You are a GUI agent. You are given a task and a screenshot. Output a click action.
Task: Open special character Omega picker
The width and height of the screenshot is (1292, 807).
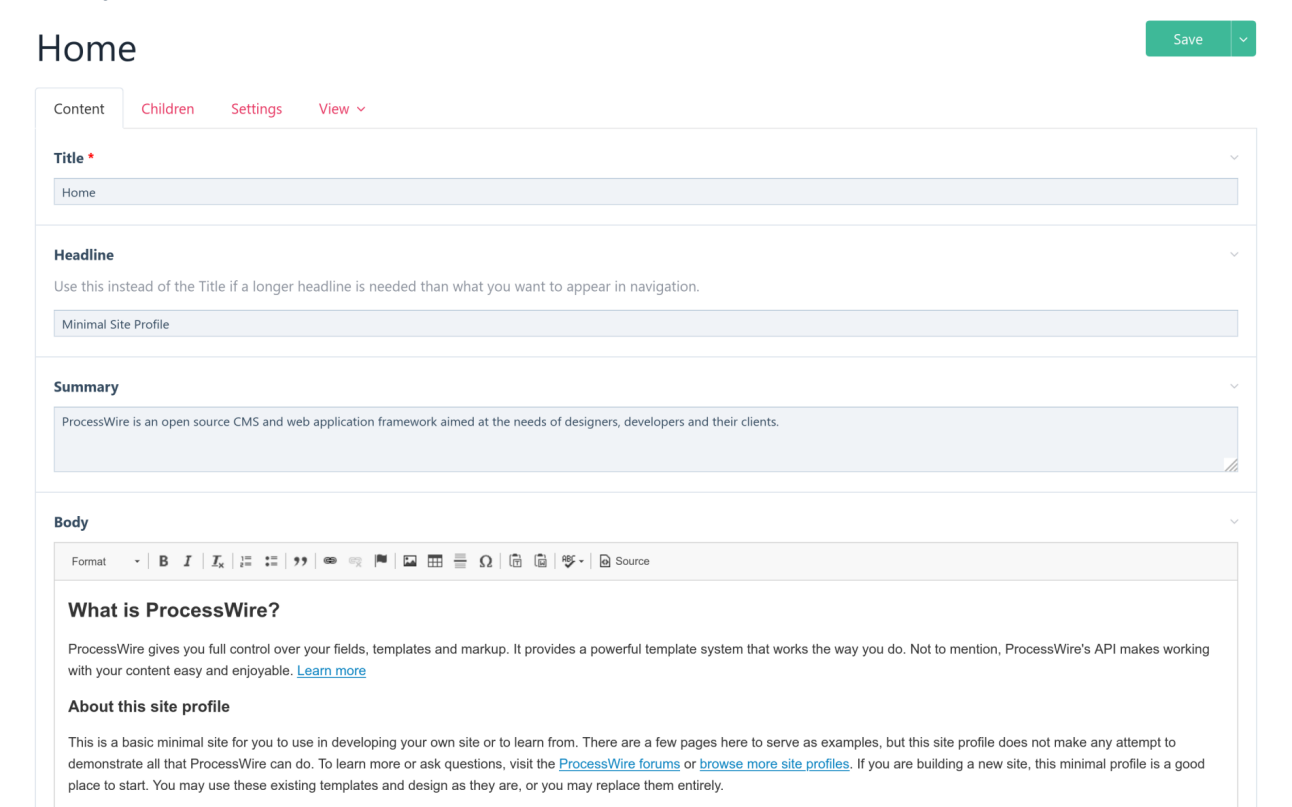tap(485, 562)
